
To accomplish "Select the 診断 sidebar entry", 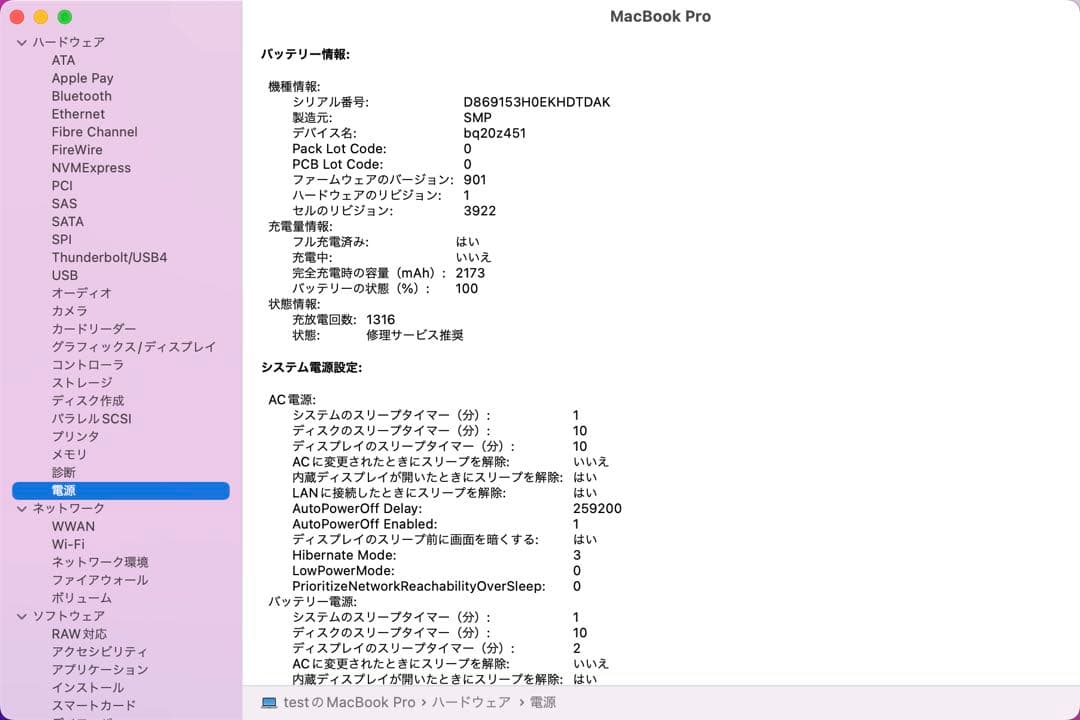I will (x=63, y=472).
